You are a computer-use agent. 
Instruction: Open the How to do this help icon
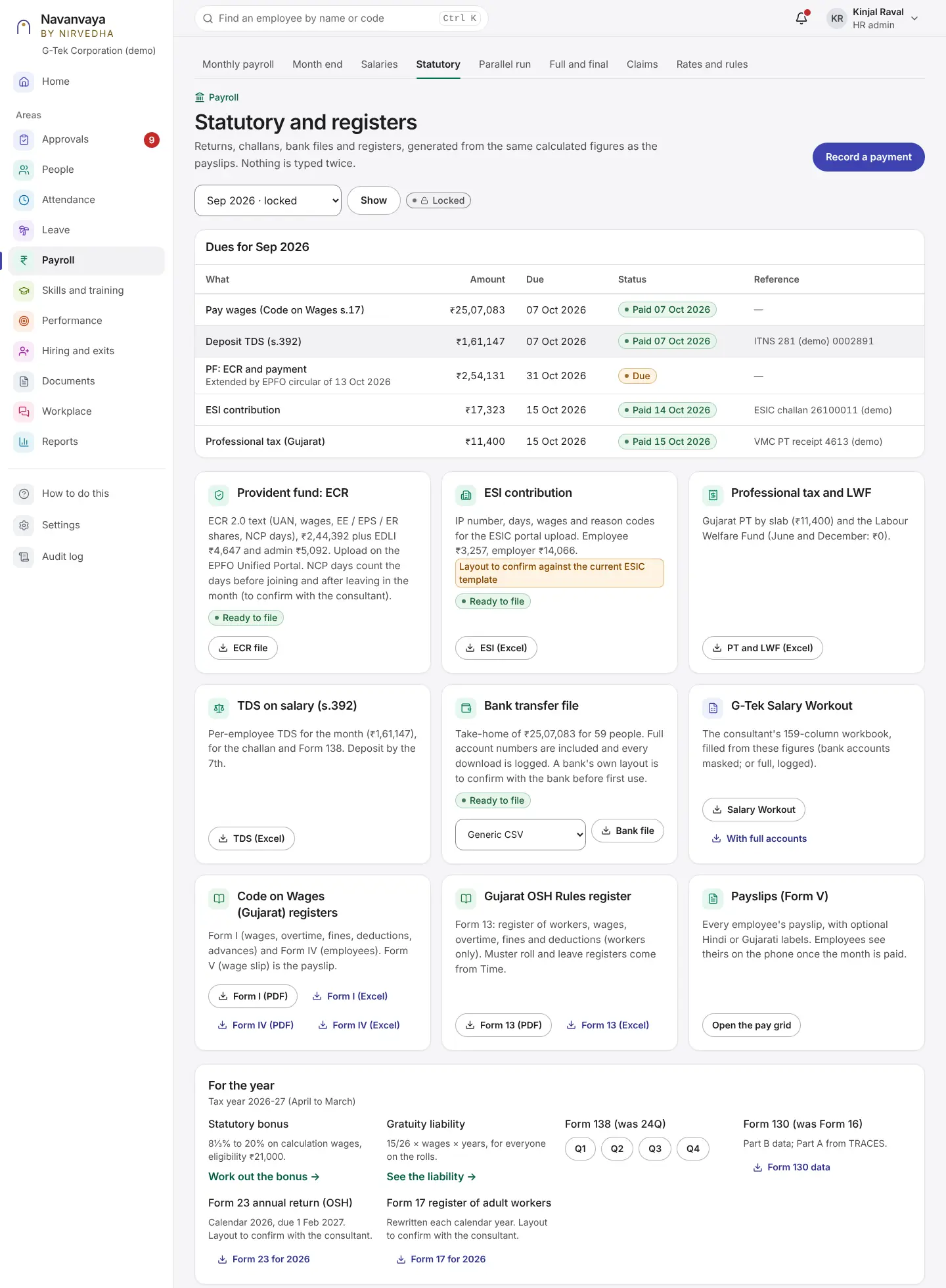point(24,494)
